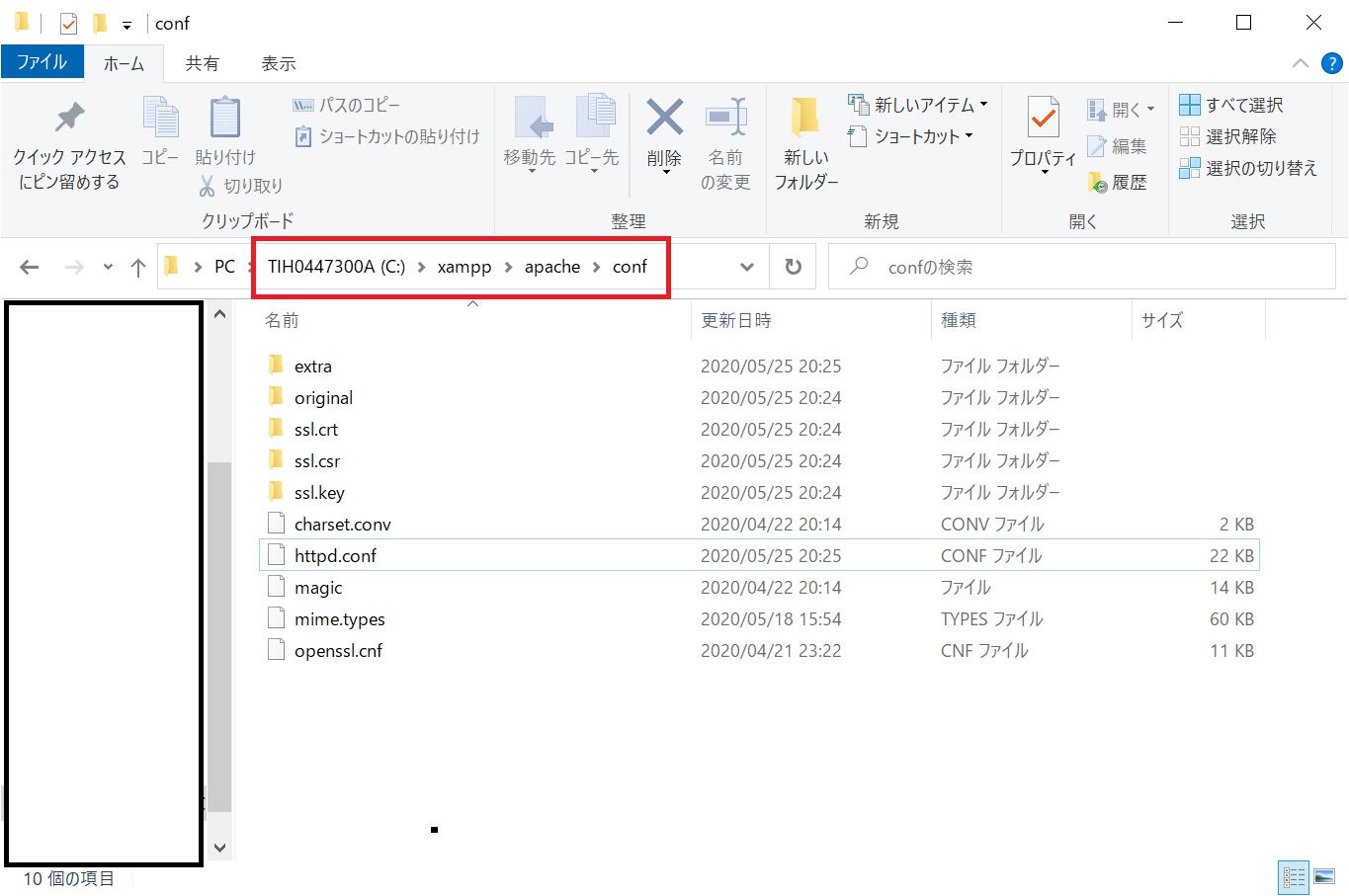Select the ssl.key folder

758,492
